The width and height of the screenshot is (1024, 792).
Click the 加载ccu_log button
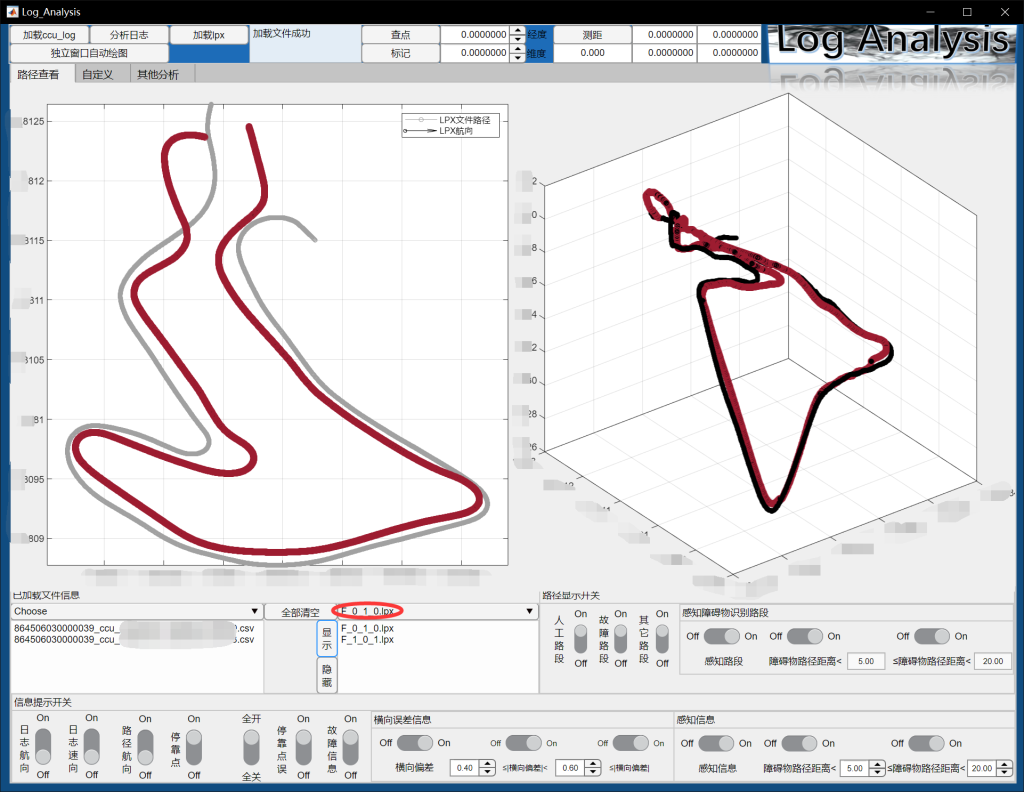pyautogui.click(x=49, y=34)
